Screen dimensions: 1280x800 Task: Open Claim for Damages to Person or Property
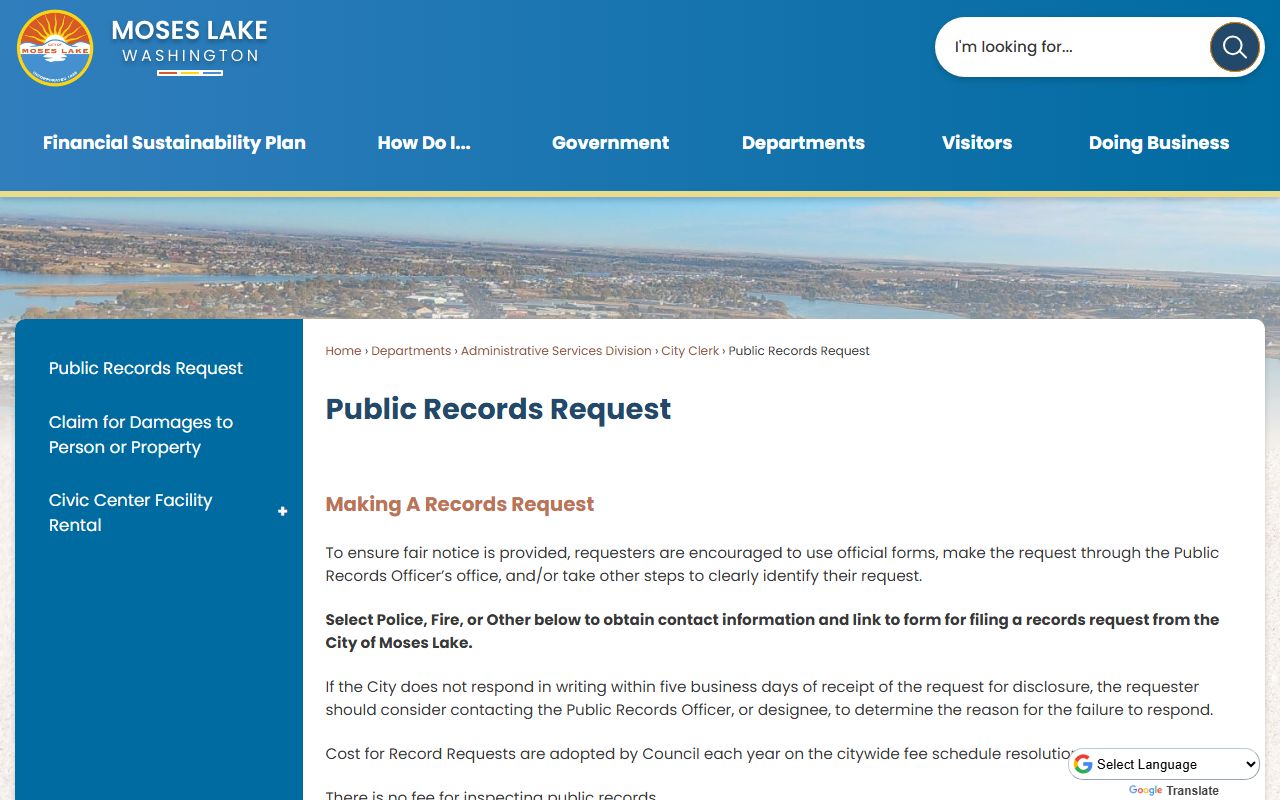pyautogui.click(x=141, y=435)
